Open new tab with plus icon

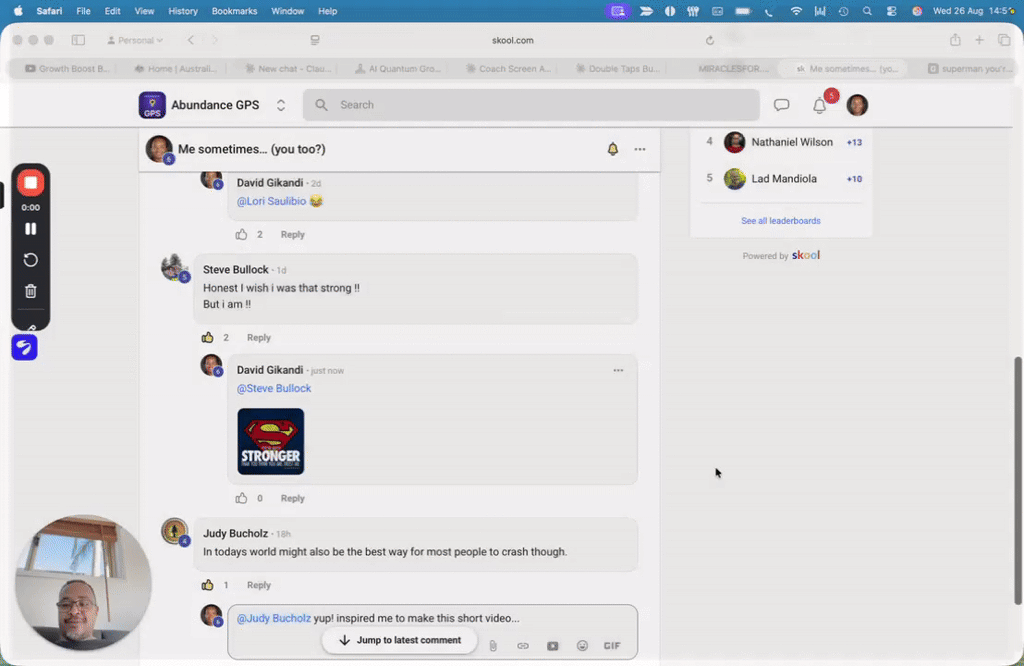tap(979, 40)
